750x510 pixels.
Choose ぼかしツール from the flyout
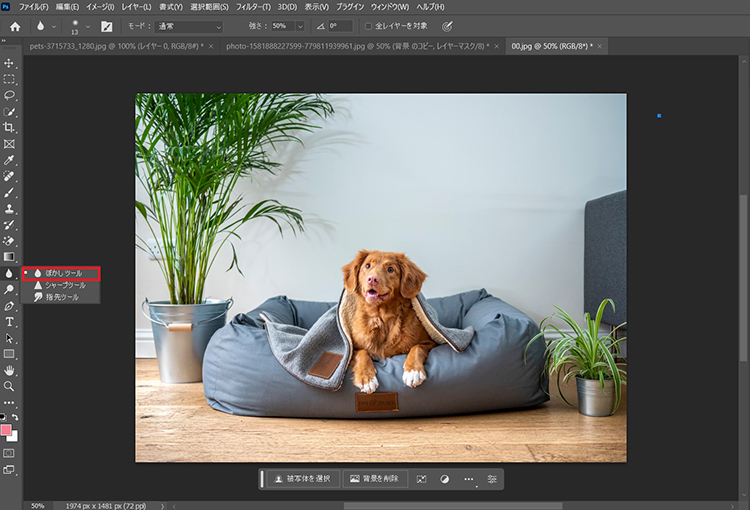(61, 273)
